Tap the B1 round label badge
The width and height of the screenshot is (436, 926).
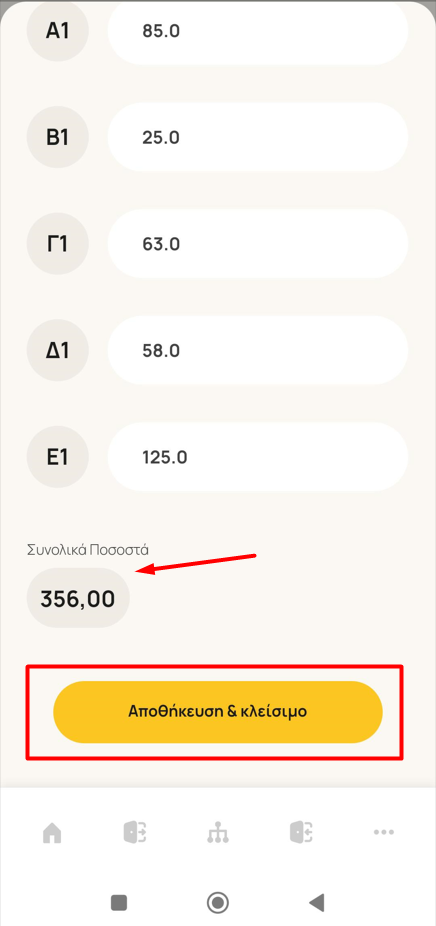(58, 137)
